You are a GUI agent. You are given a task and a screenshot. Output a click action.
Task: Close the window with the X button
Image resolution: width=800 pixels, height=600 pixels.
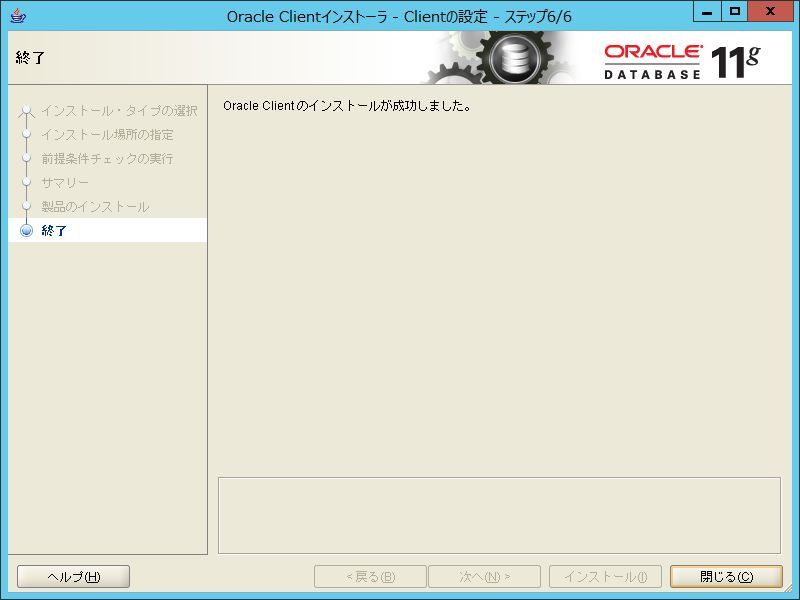tap(770, 11)
